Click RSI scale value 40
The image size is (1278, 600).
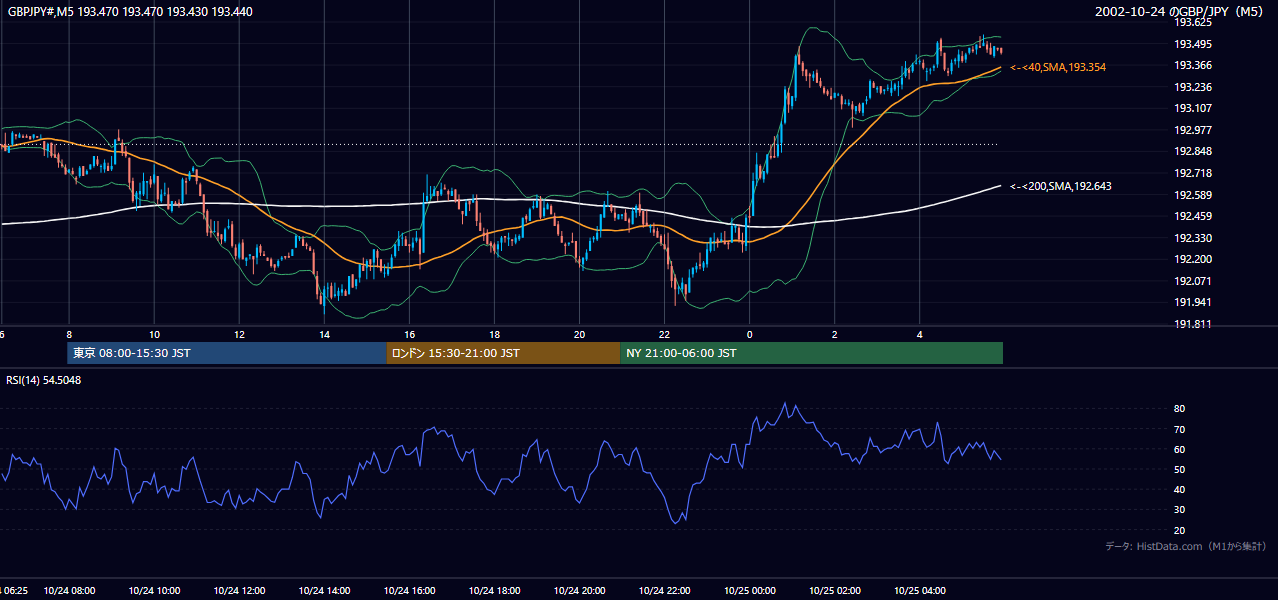(1179, 490)
